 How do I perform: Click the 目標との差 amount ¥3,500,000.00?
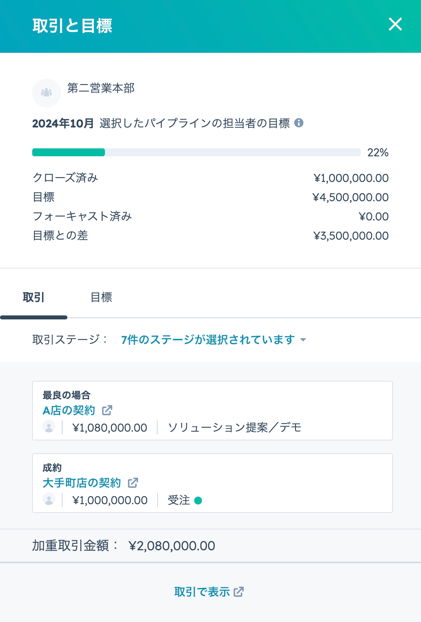pyautogui.click(x=351, y=236)
